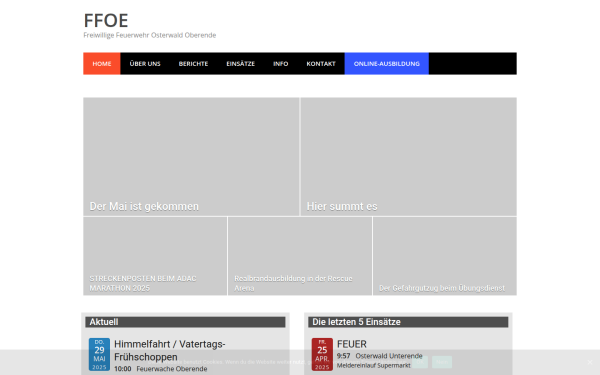Open the 'Himmelfahrt / Vatertags-Frühschoppen' event

pyautogui.click(x=170, y=351)
